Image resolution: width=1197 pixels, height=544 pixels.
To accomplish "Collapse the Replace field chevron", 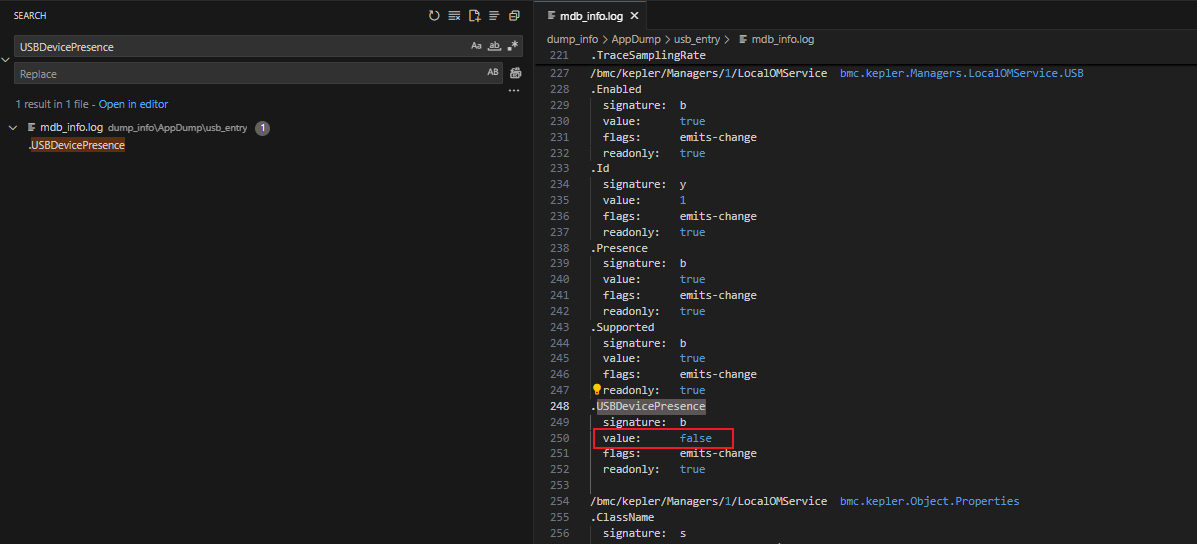I will pyautogui.click(x=6, y=60).
